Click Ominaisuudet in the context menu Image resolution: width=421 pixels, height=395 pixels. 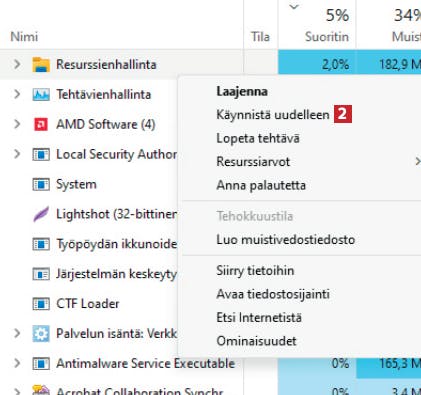click(x=256, y=341)
